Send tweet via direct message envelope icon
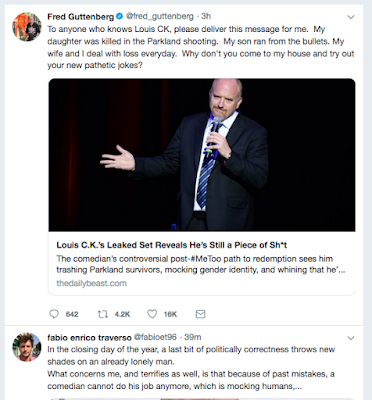The image size is (372, 400). (x=200, y=314)
